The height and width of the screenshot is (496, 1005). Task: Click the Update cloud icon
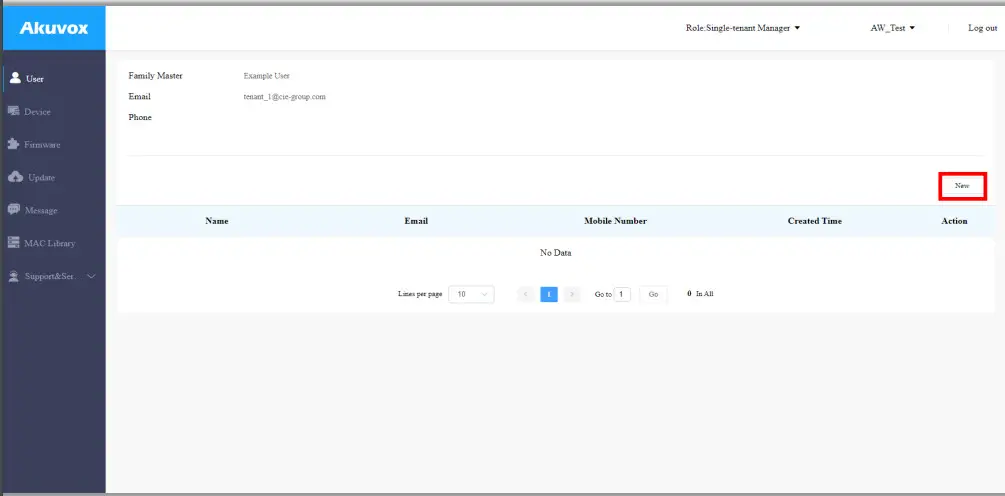(16, 177)
